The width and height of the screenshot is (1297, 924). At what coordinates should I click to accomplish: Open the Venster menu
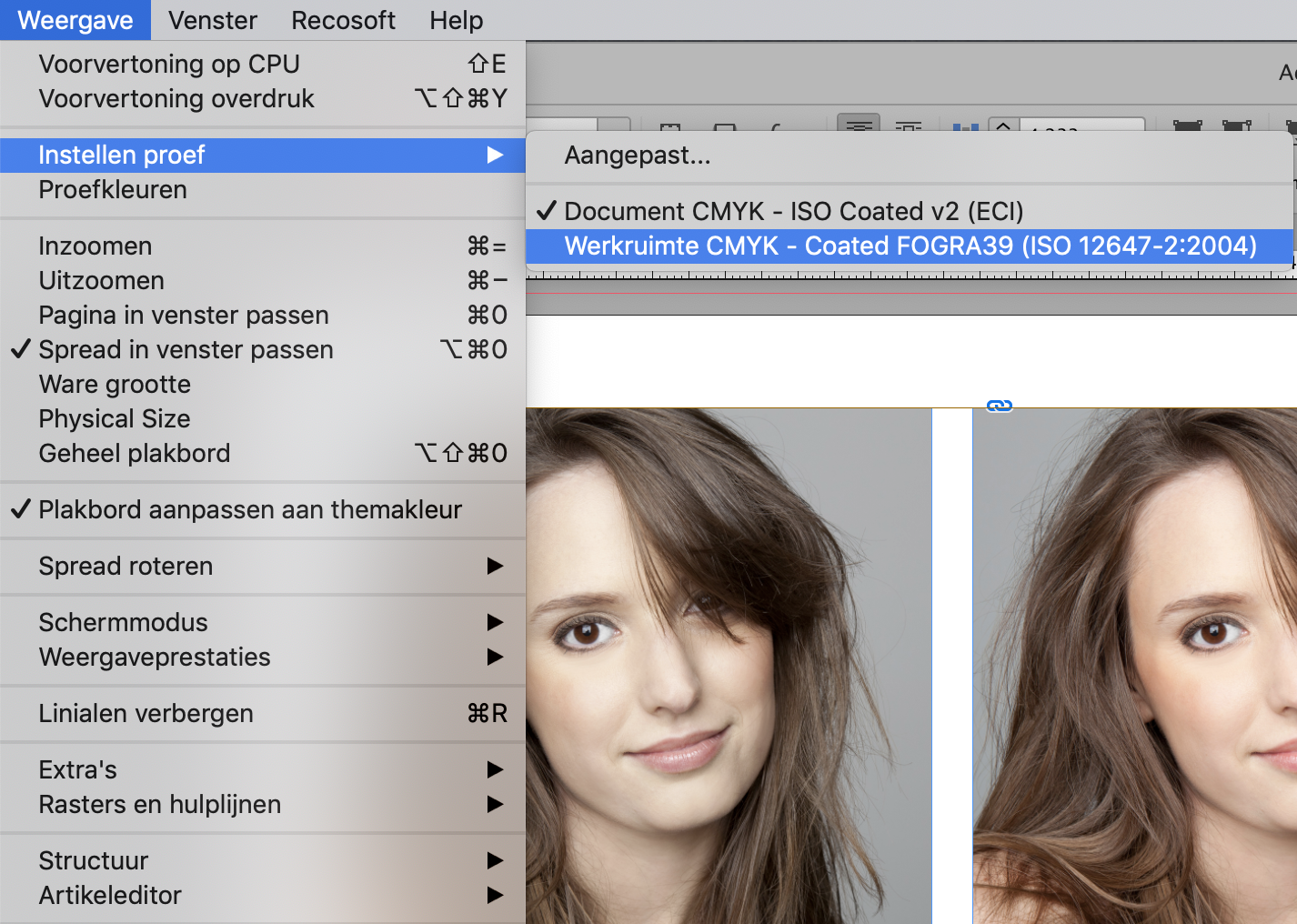(213, 20)
